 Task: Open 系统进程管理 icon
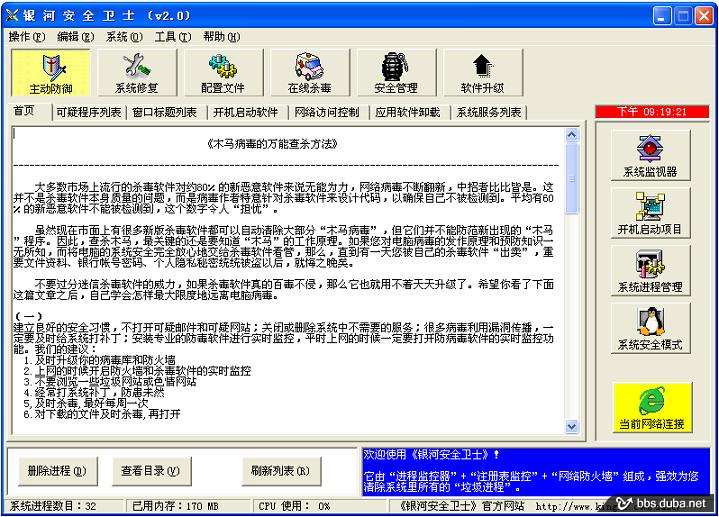(x=650, y=271)
